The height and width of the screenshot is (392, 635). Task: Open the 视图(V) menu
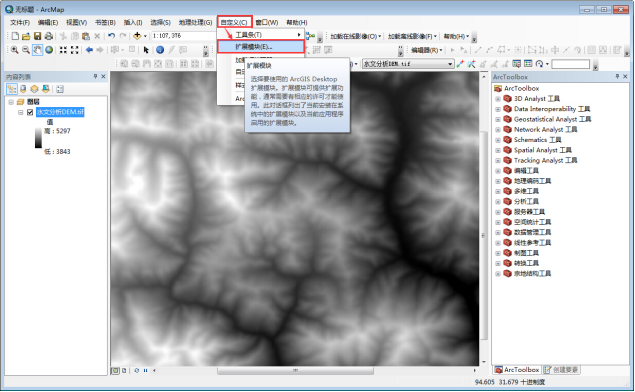click(77, 22)
